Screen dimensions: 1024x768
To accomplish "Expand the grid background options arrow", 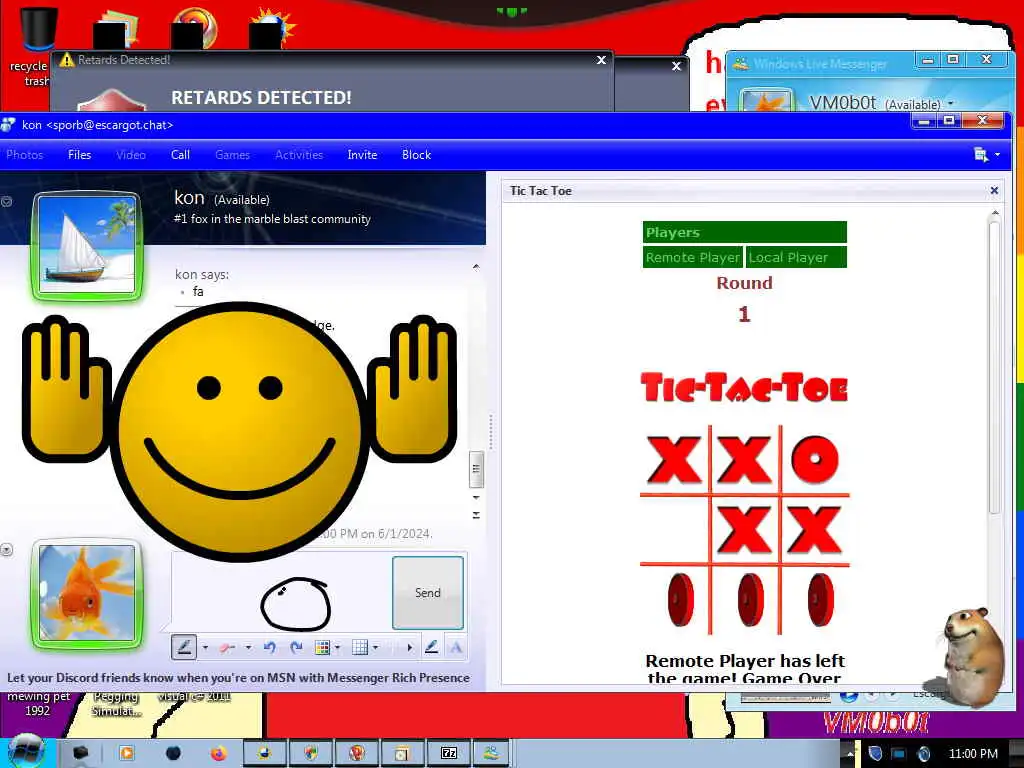I will pyautogui.click(x=376, y=648).
